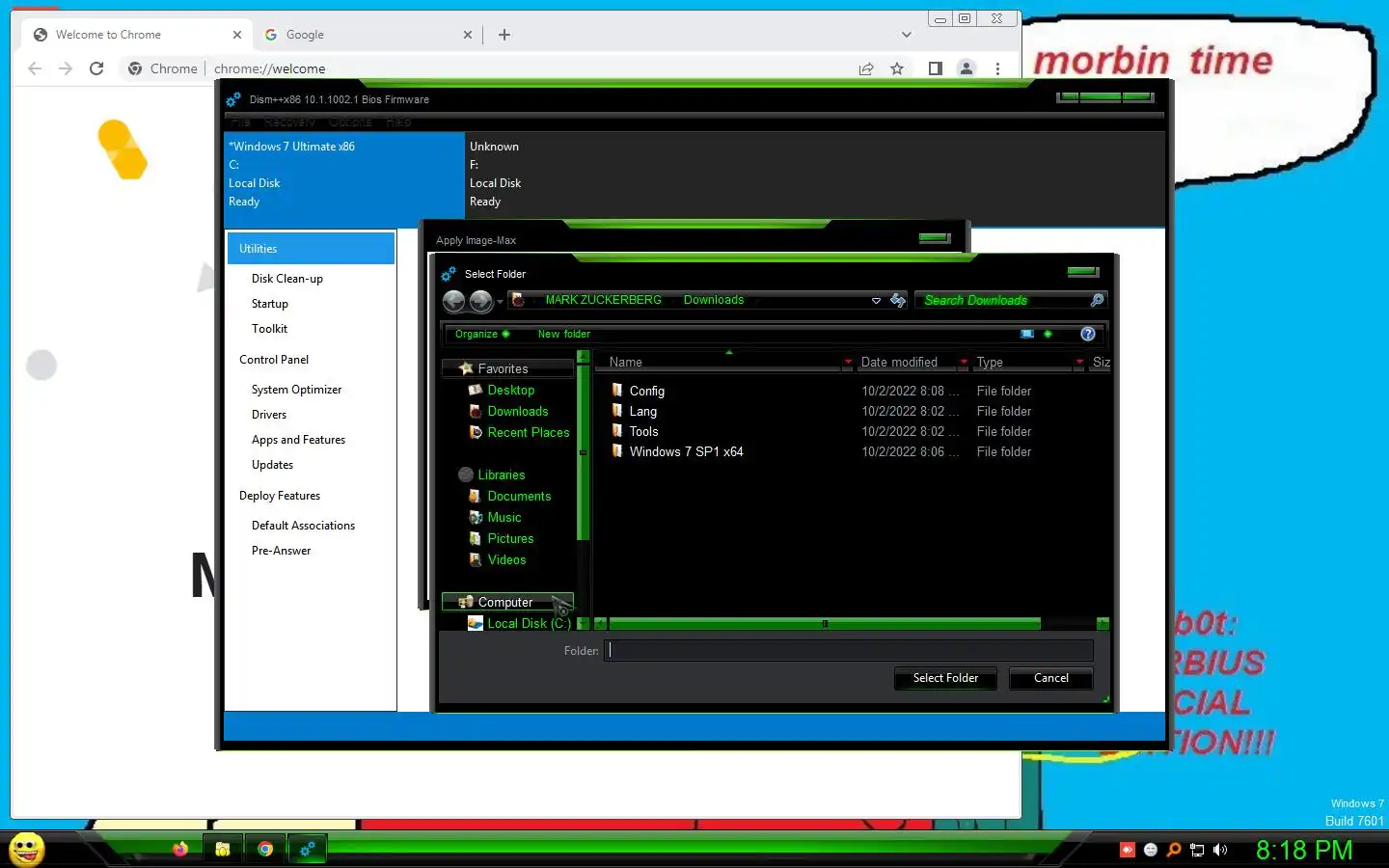The width and height of the screenshot is (1389, 868).
Task: Open the Utilities section in Dism++
Action: tap(311, 249)
